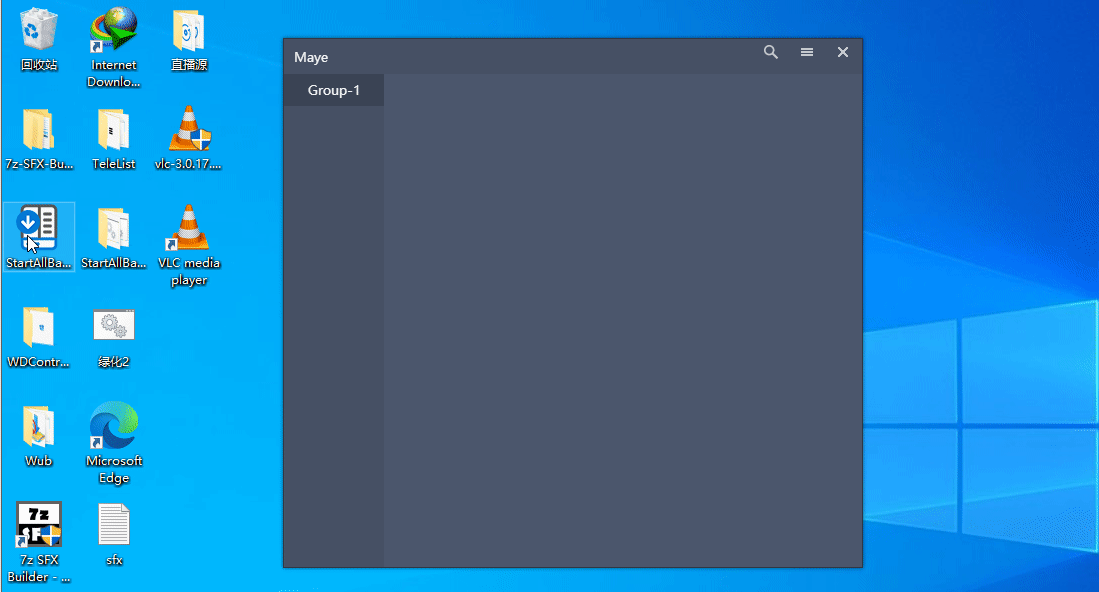Screen dimensions: 1099x592
Task: Select the 7z-SFX-Bu... folder
Action: coord(39,139)
